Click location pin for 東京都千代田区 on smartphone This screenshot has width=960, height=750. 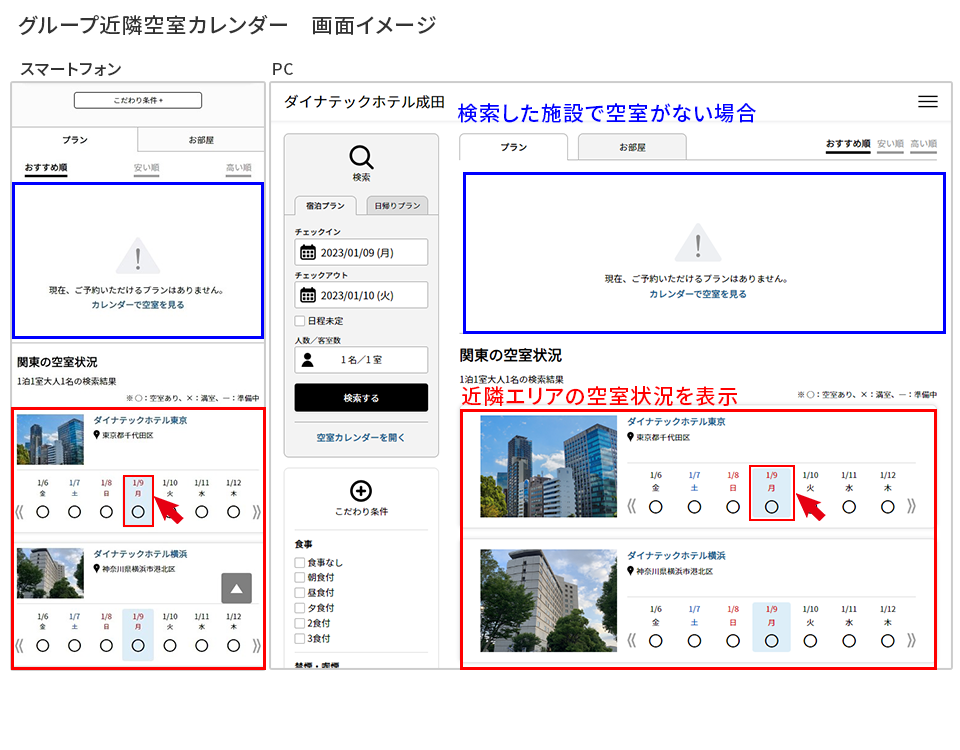(96, 435)
